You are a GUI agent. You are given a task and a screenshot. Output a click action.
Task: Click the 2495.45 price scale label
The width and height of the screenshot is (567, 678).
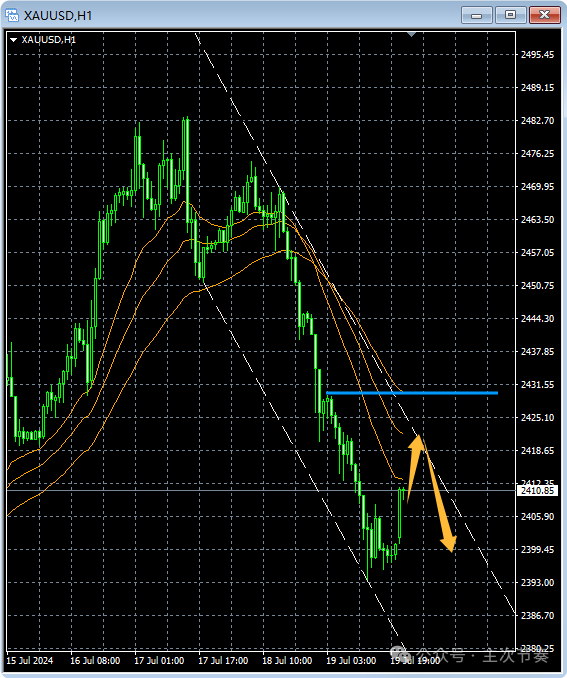tap(537, 54)
